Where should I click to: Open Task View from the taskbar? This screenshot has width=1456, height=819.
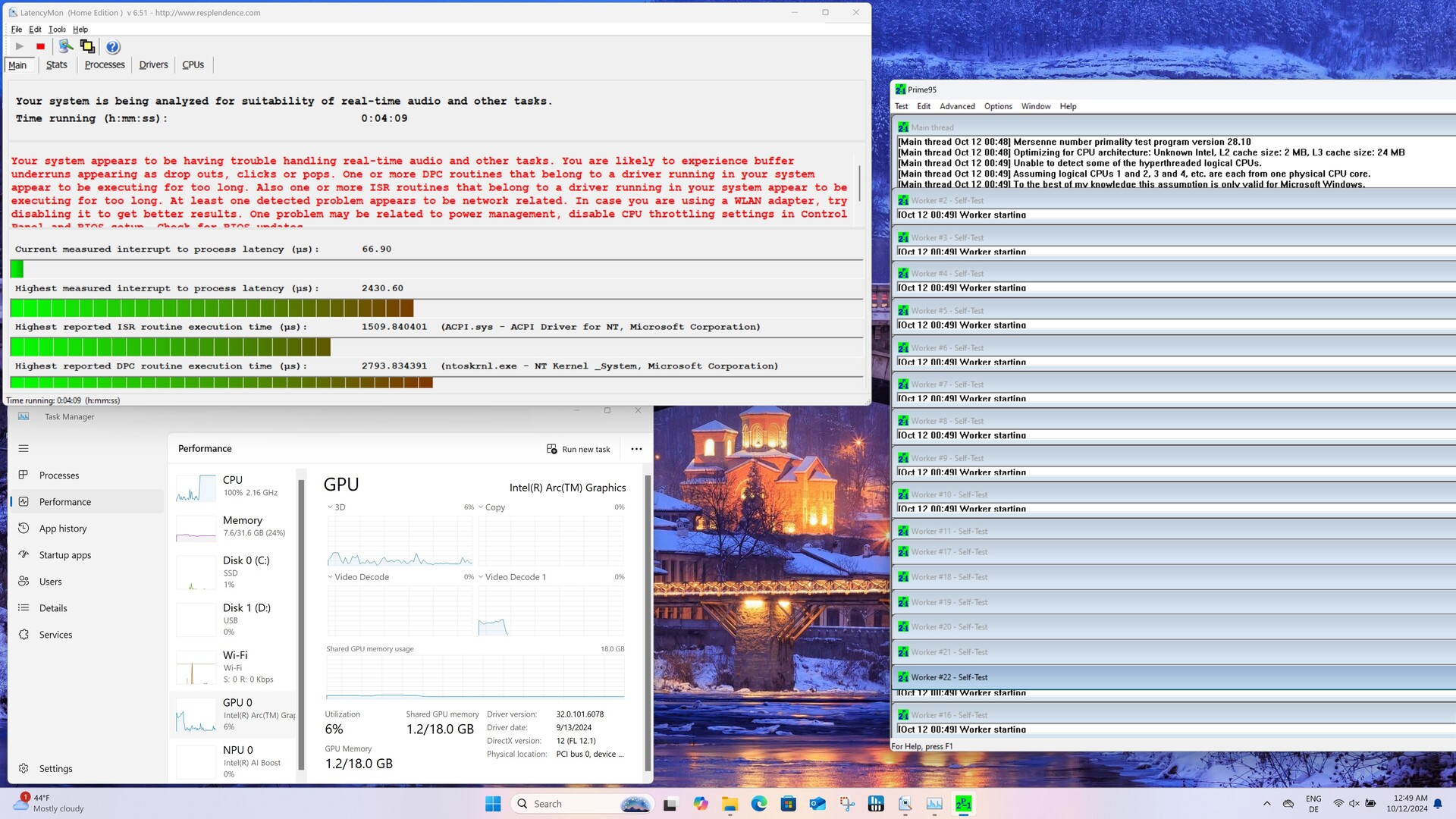[x=670, y=804]
